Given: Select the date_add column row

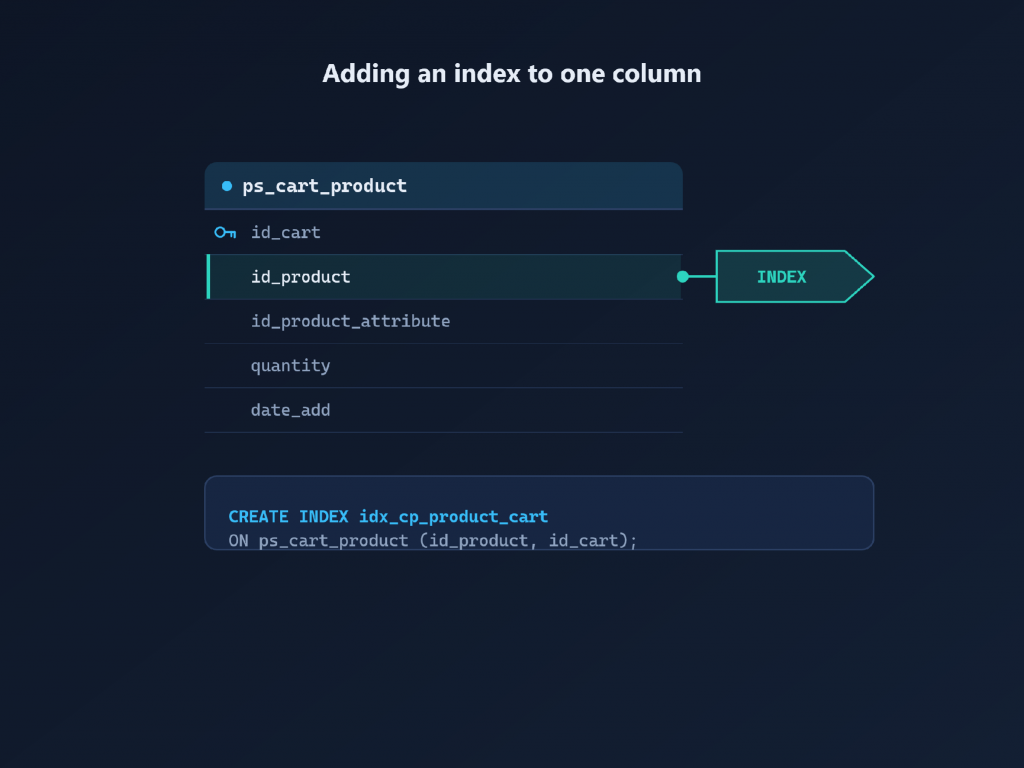Looking at the screenshot, I should (443, 410).
